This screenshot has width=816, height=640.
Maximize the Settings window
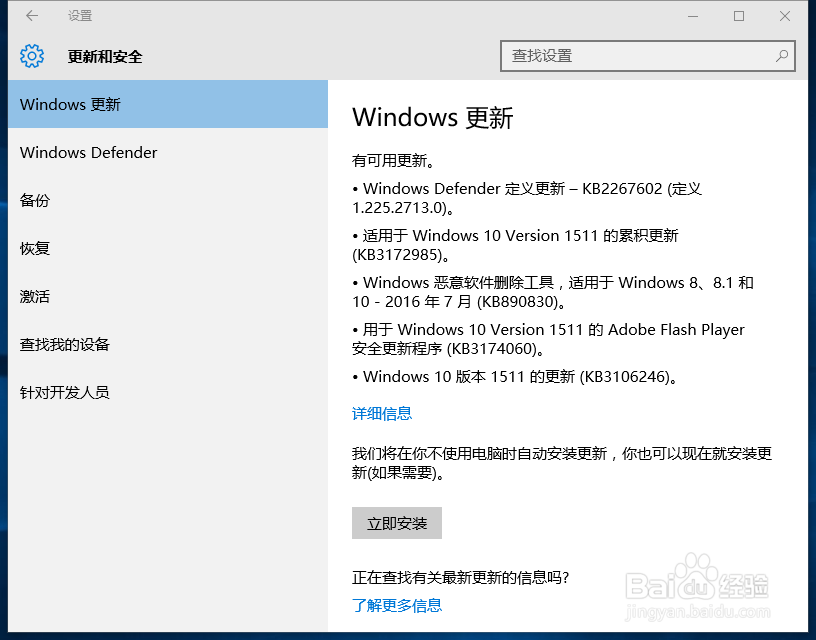[x=739, y=16]
